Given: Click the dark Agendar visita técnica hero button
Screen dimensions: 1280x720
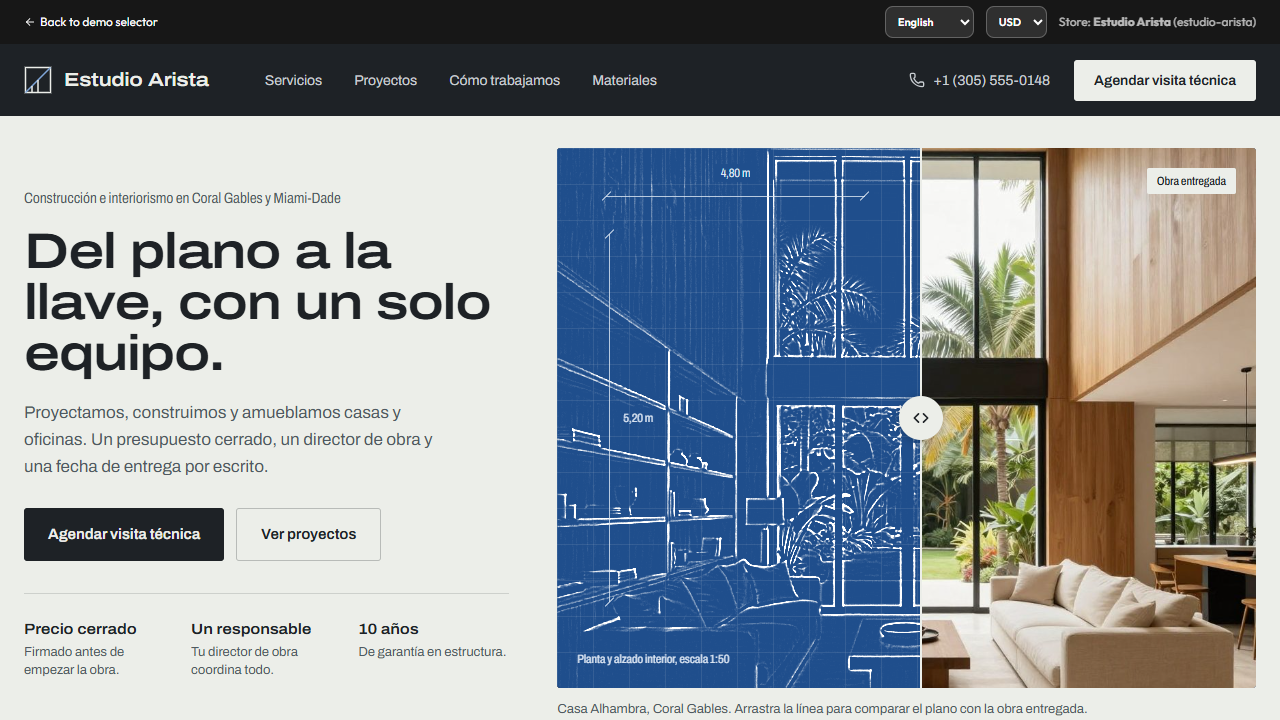Looking at the screenshot, I should (124, 534).
